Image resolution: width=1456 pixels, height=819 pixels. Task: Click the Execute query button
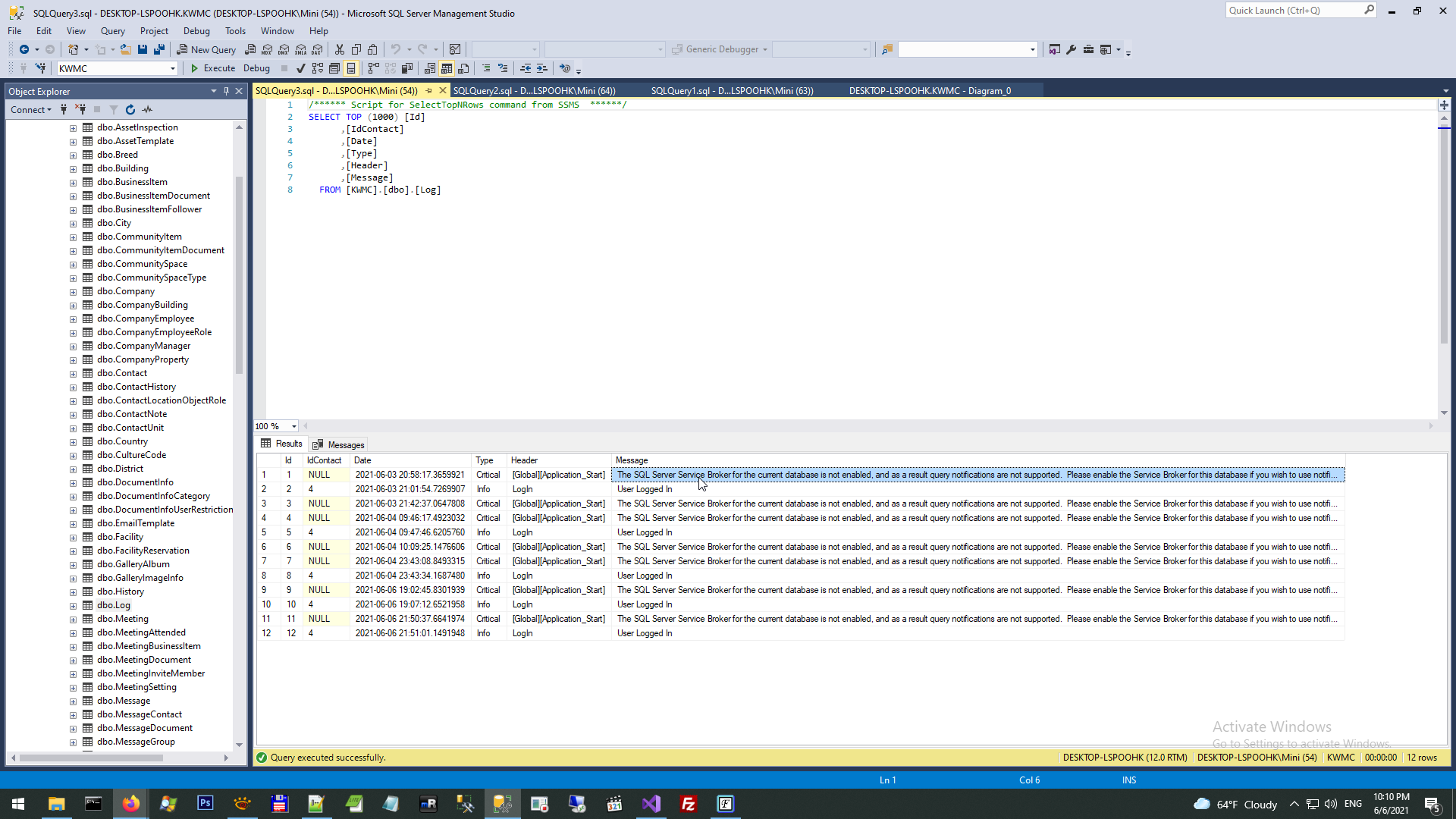(212, 68)
